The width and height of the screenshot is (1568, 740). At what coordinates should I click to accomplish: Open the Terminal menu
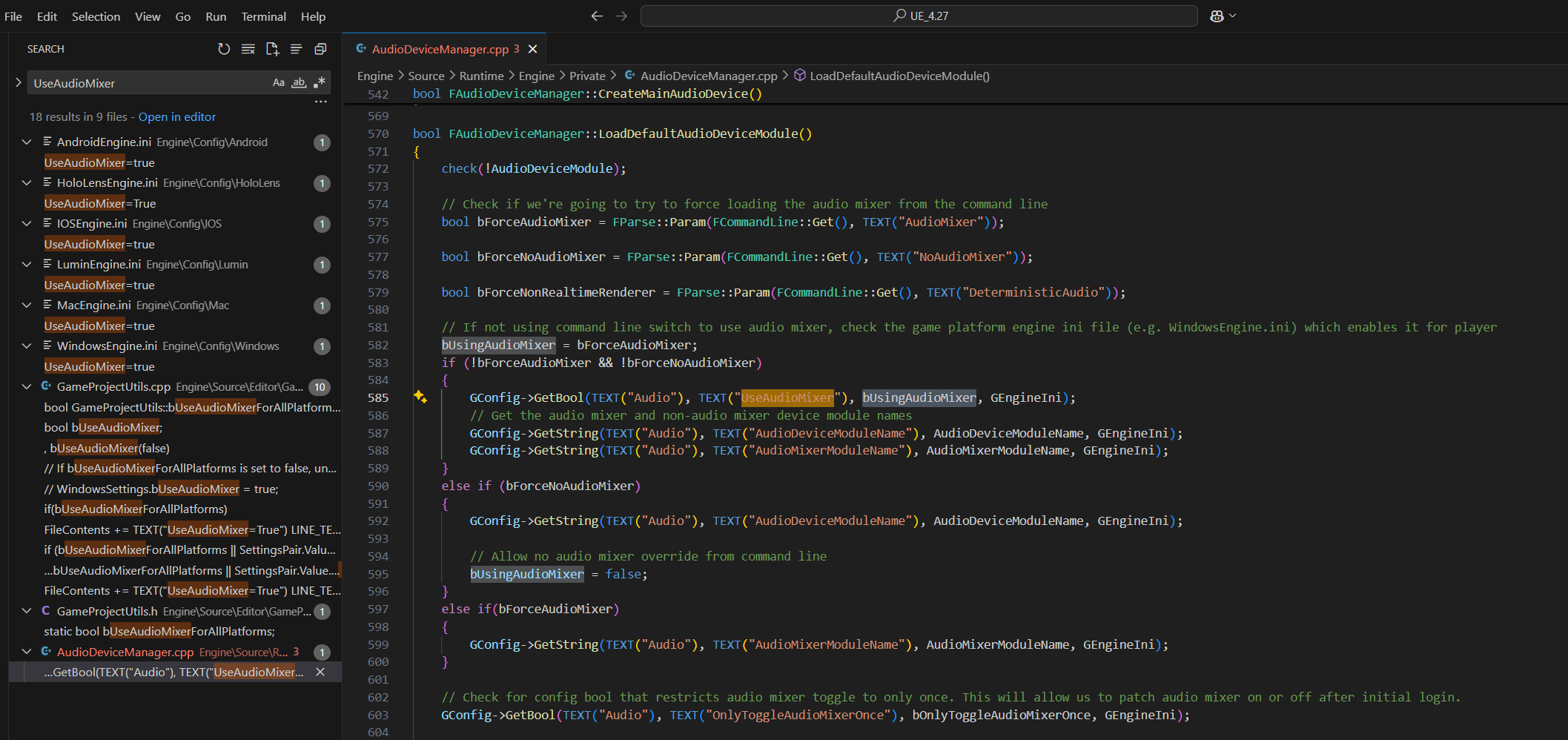point(263,16)
